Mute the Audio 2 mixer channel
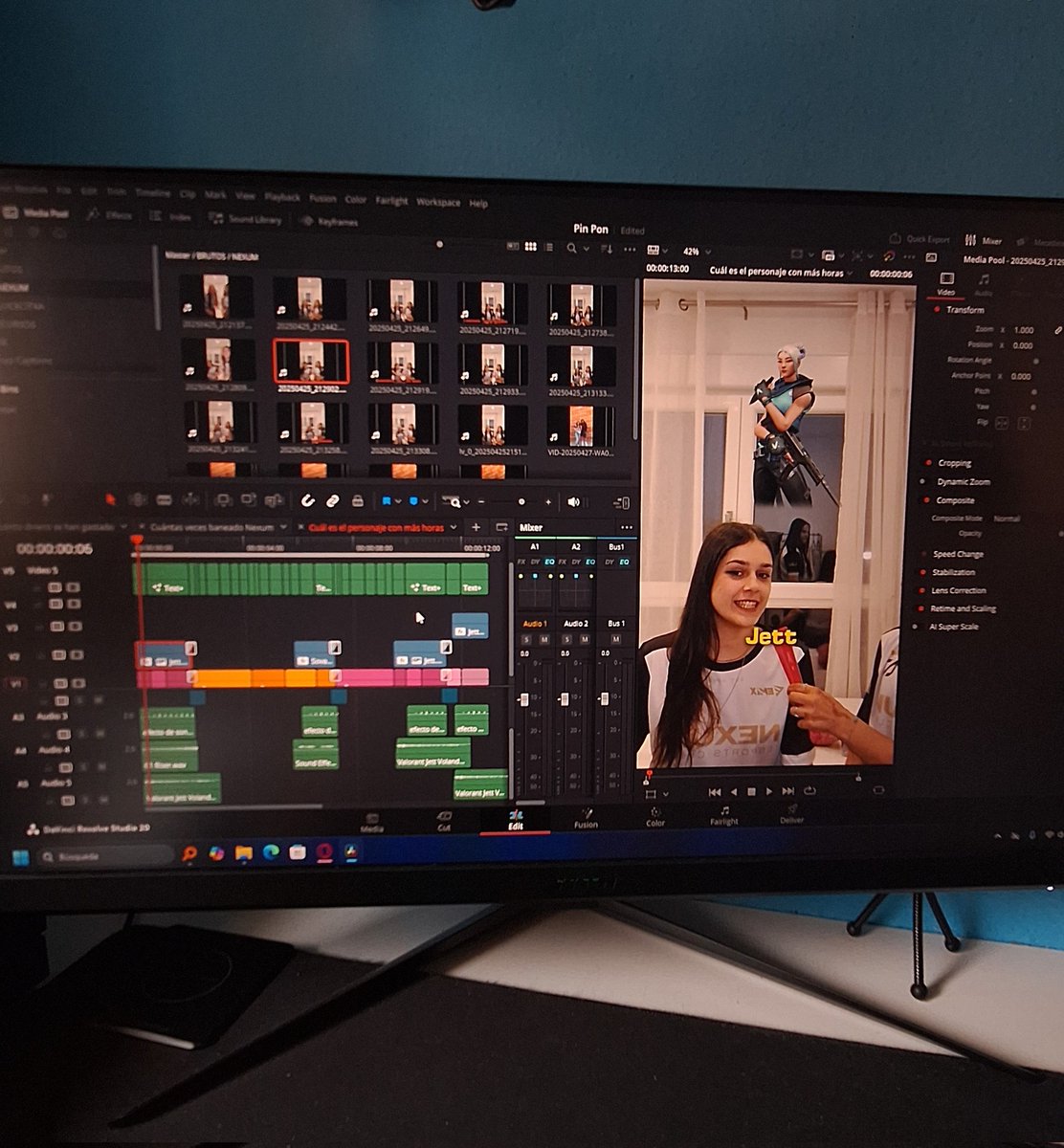 [584, 639]
